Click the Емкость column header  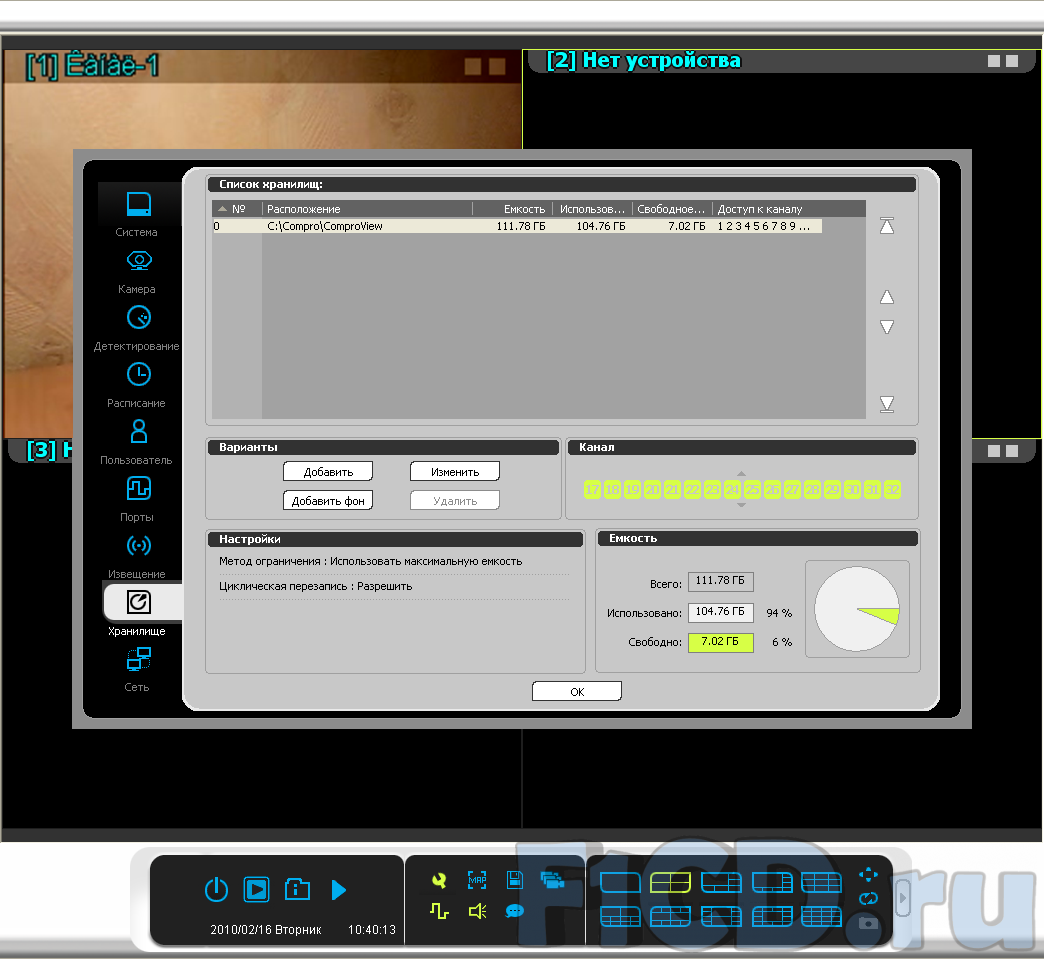[513, 209]
